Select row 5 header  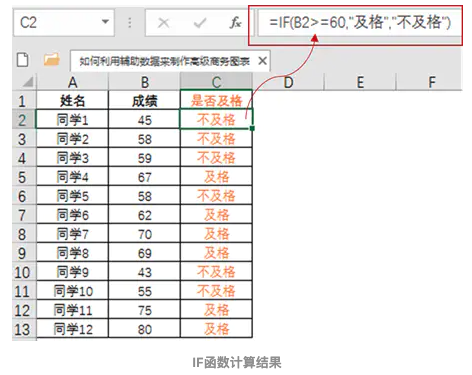coord(23,177)
